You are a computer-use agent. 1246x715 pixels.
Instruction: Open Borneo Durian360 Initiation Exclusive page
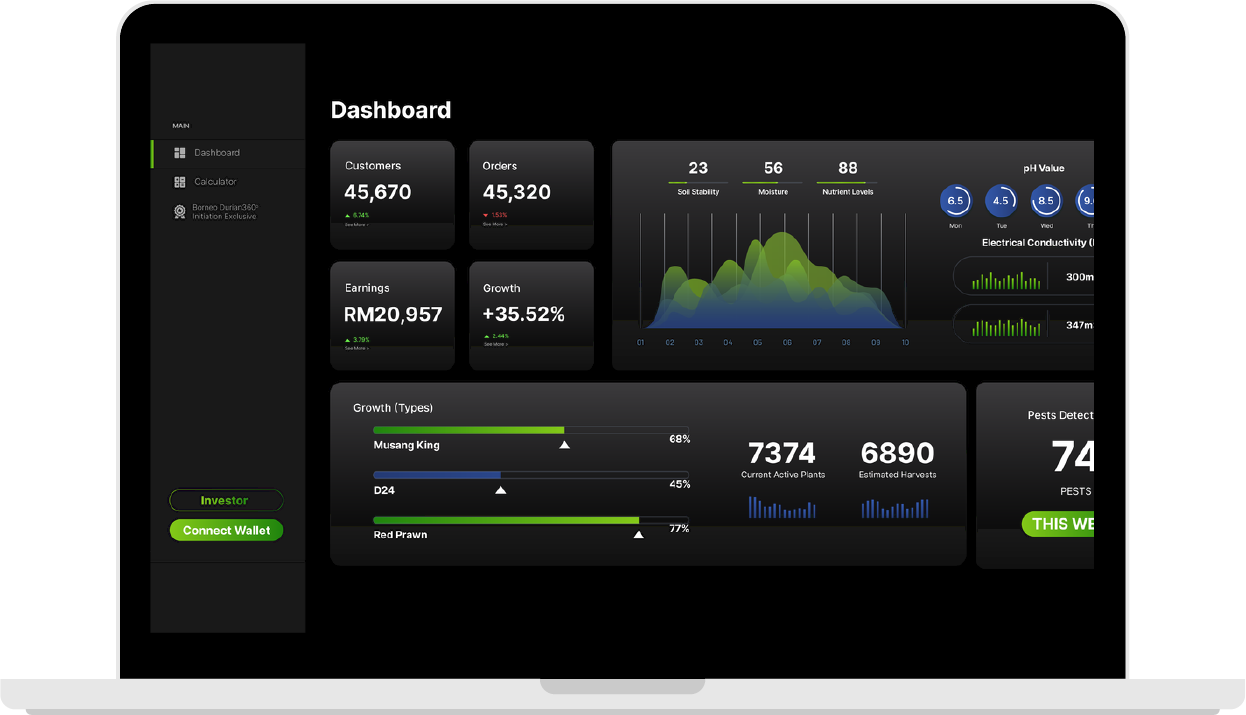[x=225, y=211]
